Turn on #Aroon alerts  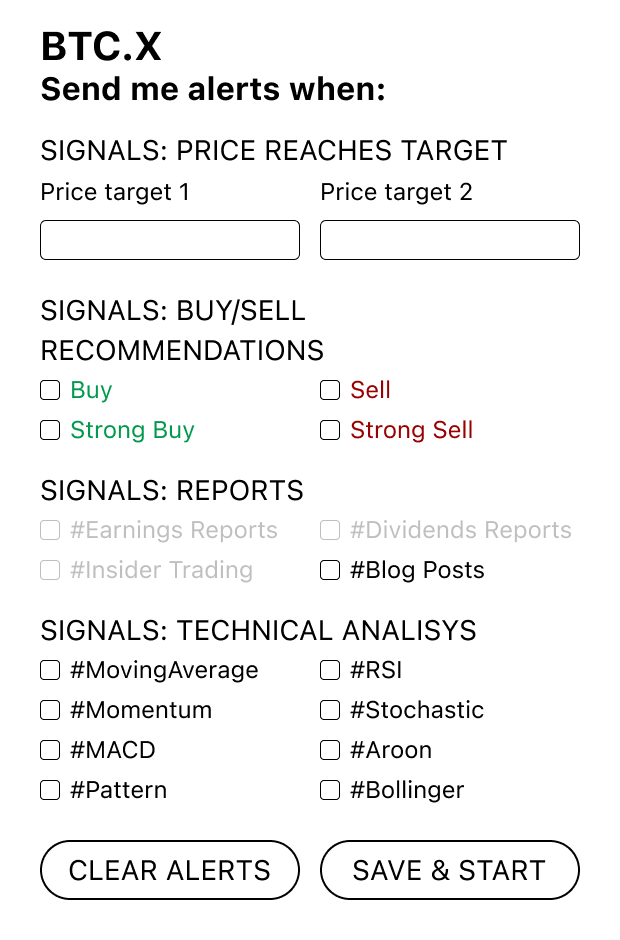(330, 750)
